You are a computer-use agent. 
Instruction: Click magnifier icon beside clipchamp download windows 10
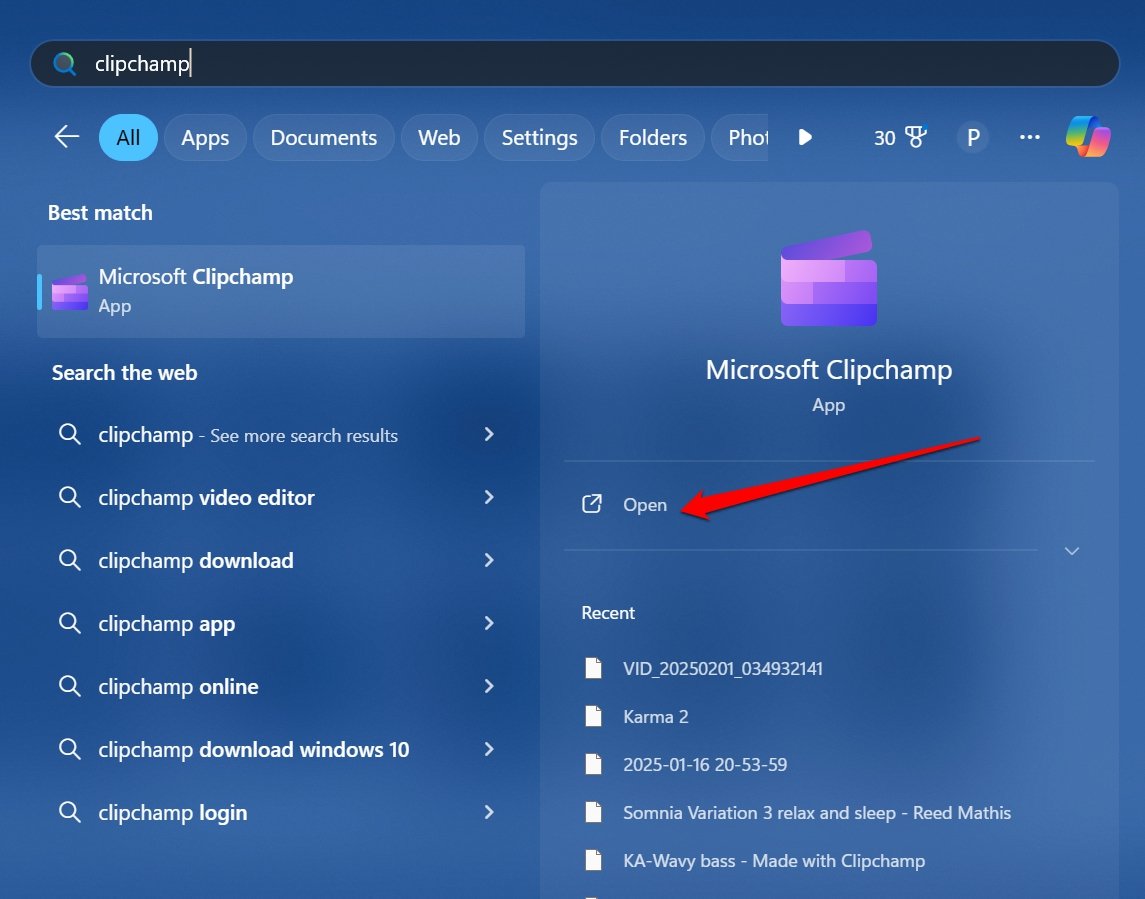pos(69,749)
